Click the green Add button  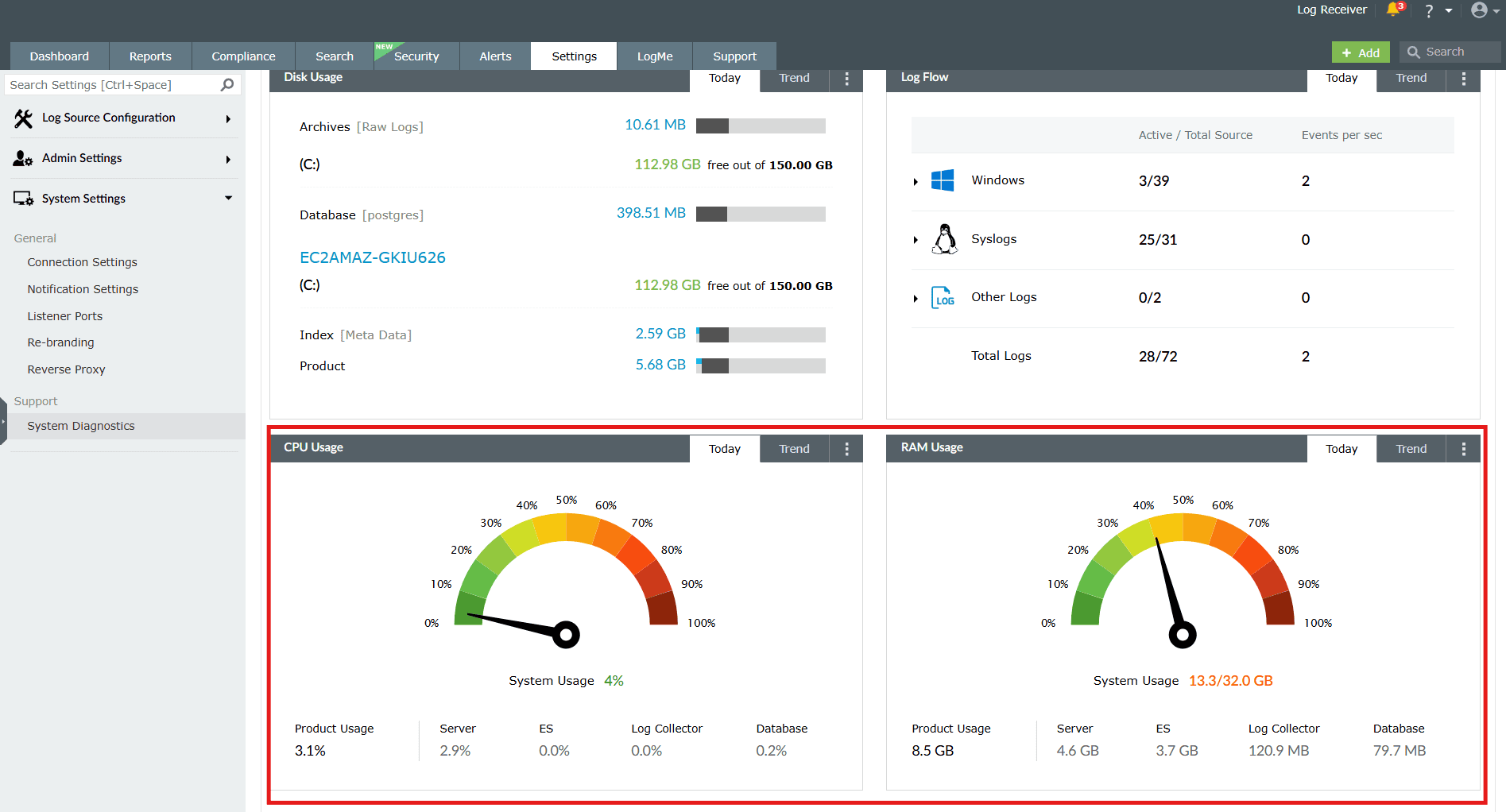pos(1361,51)
